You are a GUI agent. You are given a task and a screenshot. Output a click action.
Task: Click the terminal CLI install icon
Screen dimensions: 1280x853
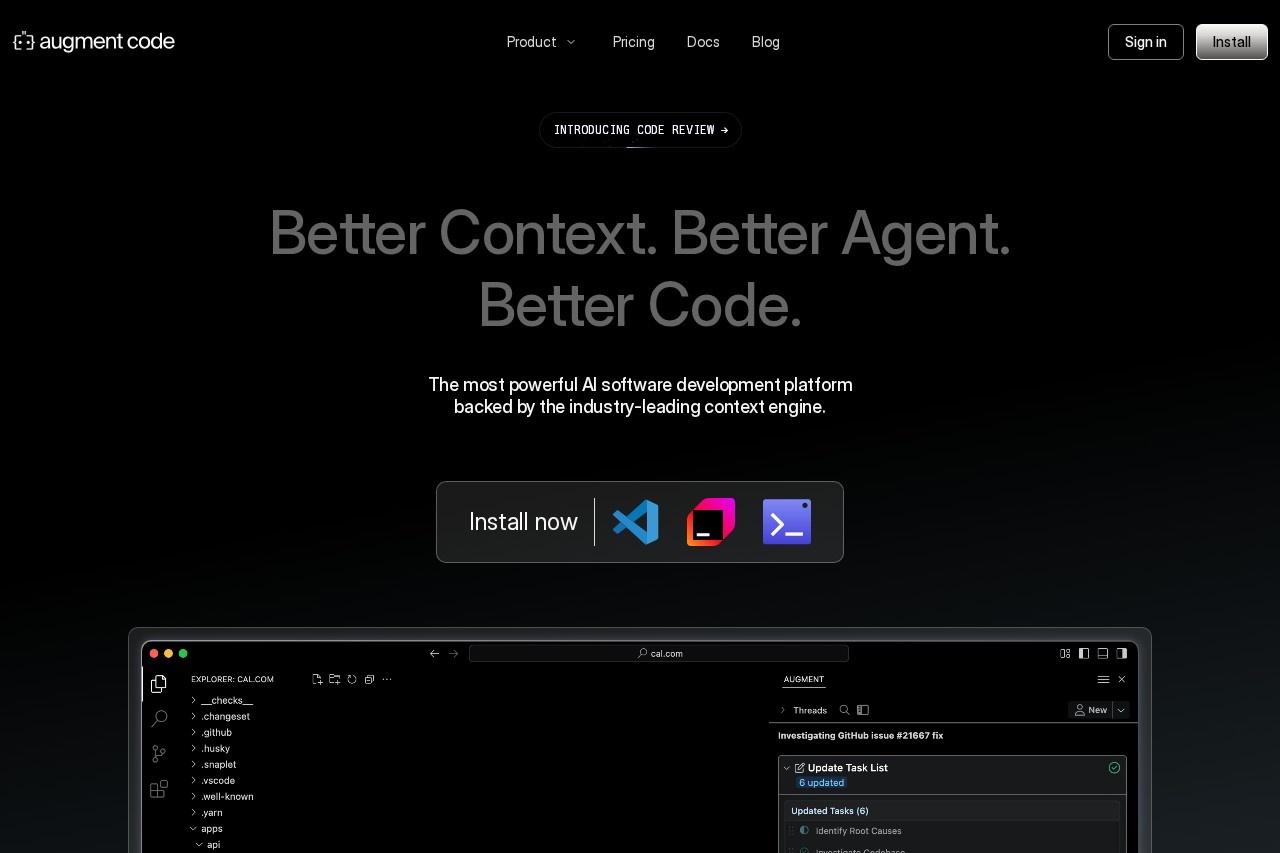[786, 521]
